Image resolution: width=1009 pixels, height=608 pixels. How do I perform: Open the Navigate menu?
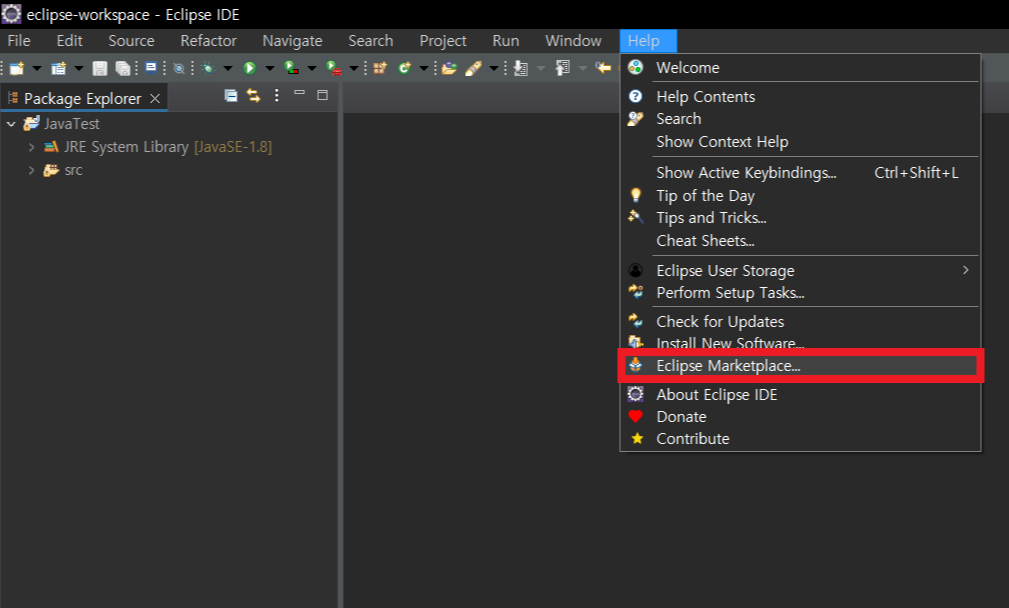292,41
